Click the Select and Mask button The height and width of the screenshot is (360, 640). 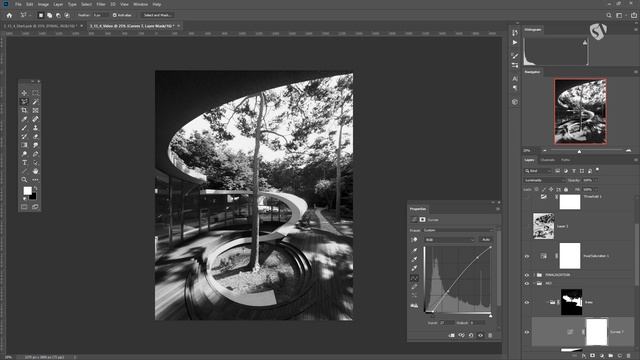point(158,15)
